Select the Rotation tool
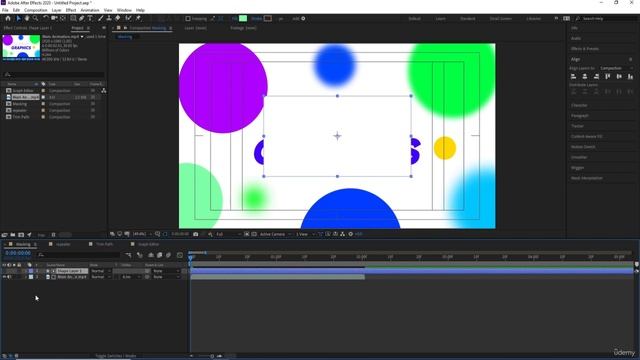The height and width of the screenshot is (360, 640). (46, 18)
